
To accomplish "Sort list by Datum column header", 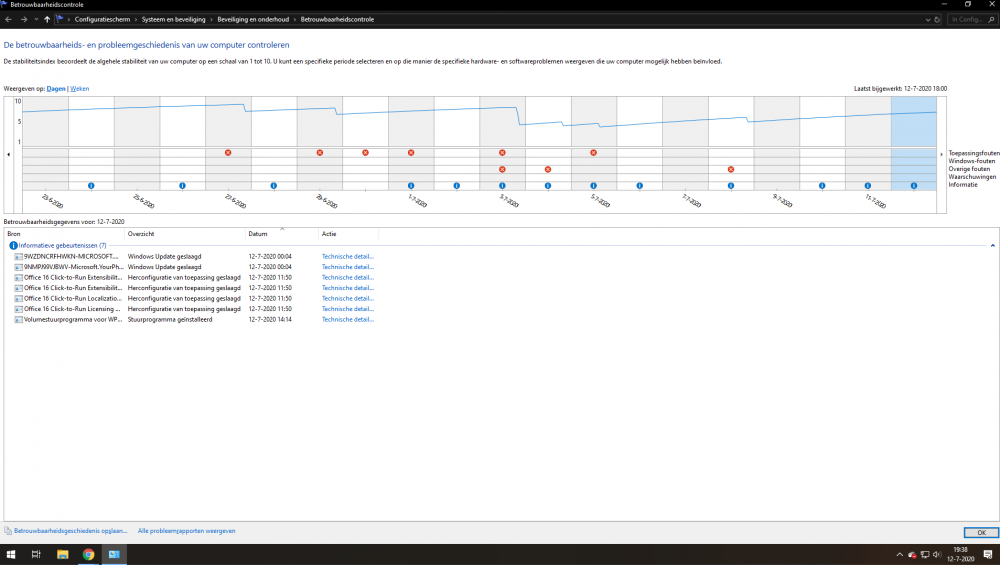I will tap(258, 234).
